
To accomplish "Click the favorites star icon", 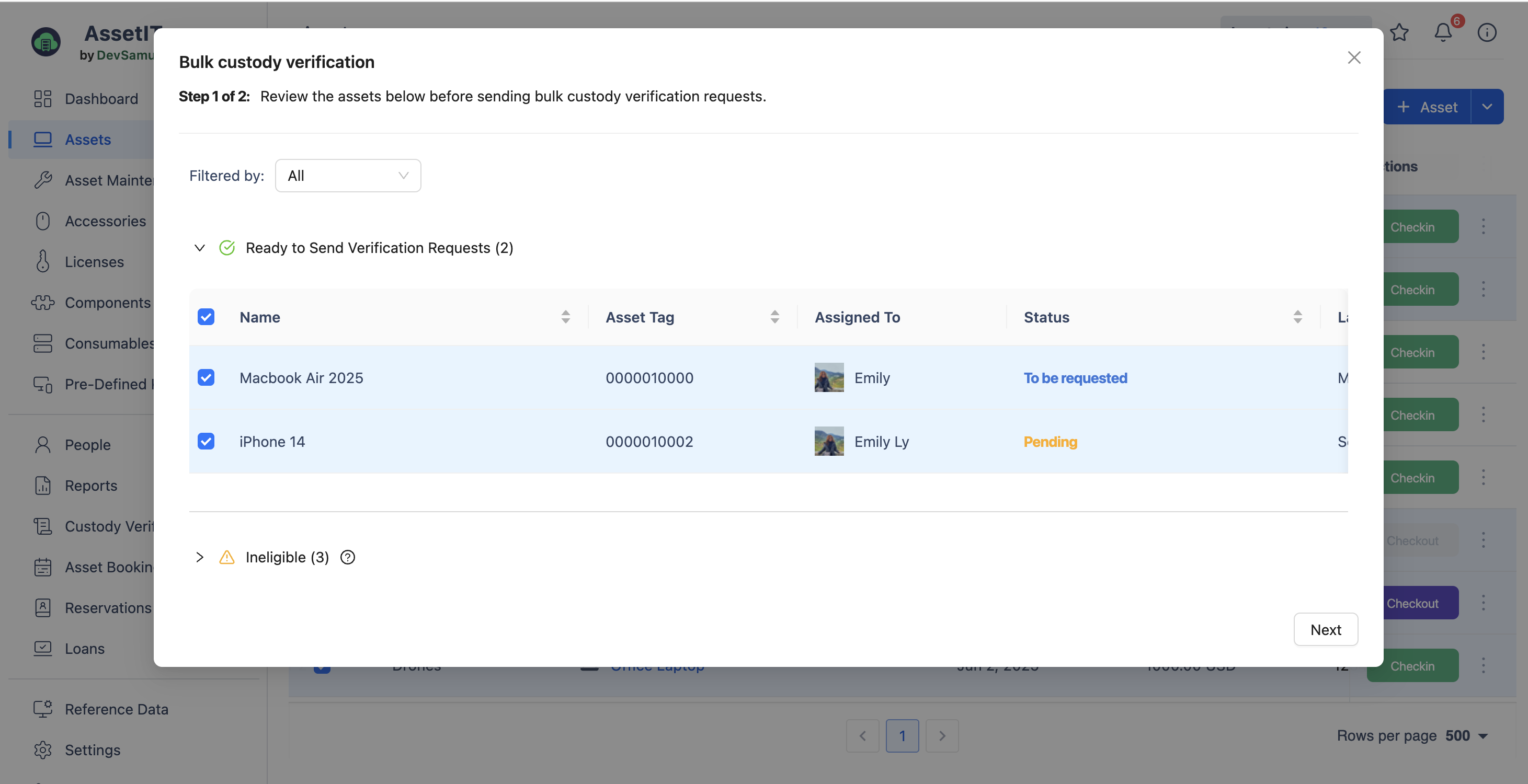I will click(x=1399, y=32).
